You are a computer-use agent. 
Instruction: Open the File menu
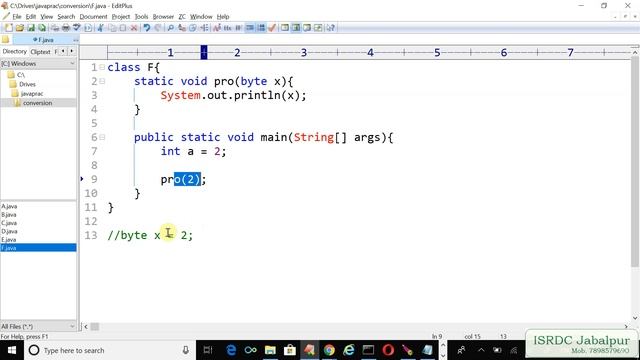pos(17,17)
